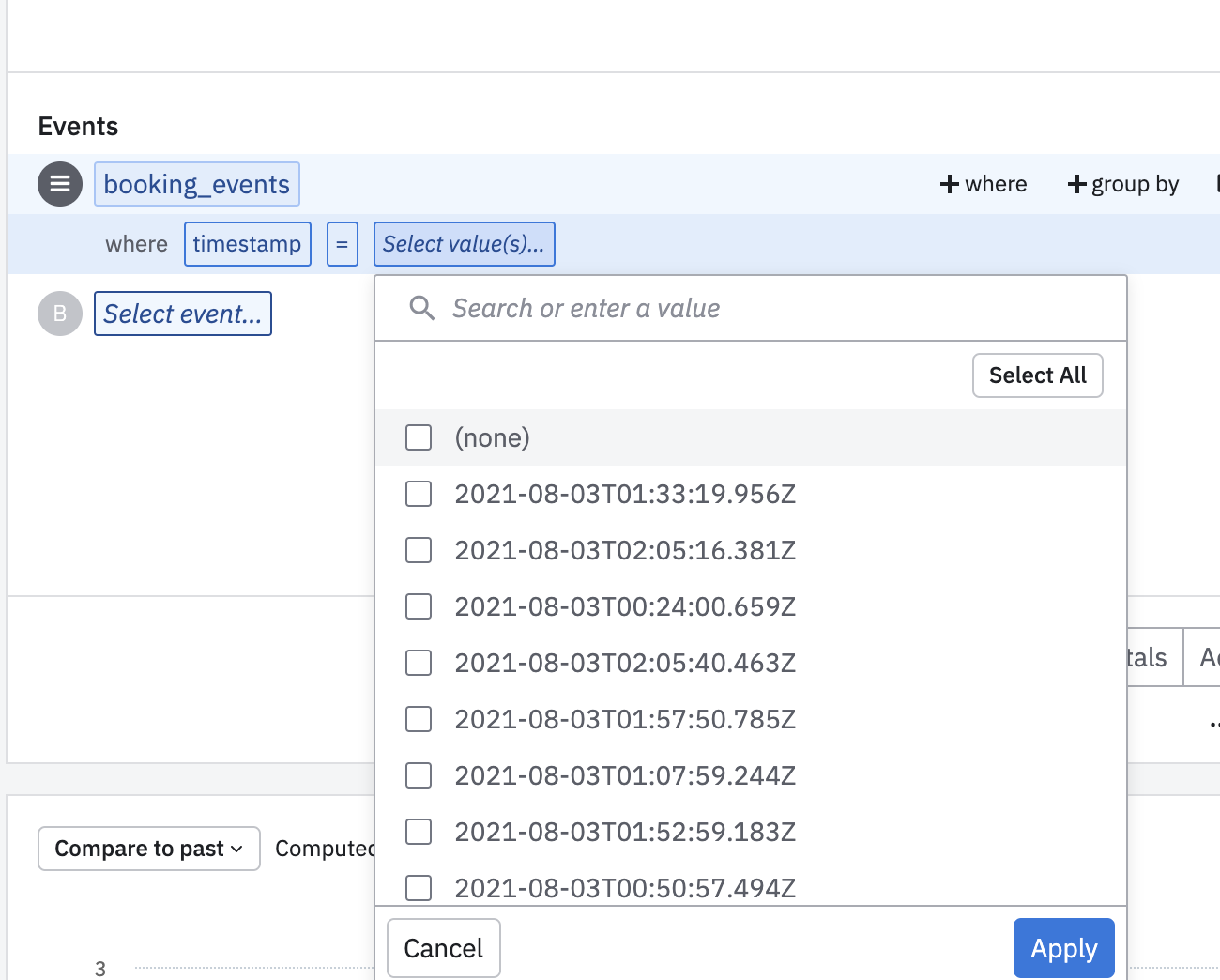Enable the 2021-08-03T01:07:59.244Z checkbox
This screenshot has height=980, width=1220.
[x=419, y=775]
